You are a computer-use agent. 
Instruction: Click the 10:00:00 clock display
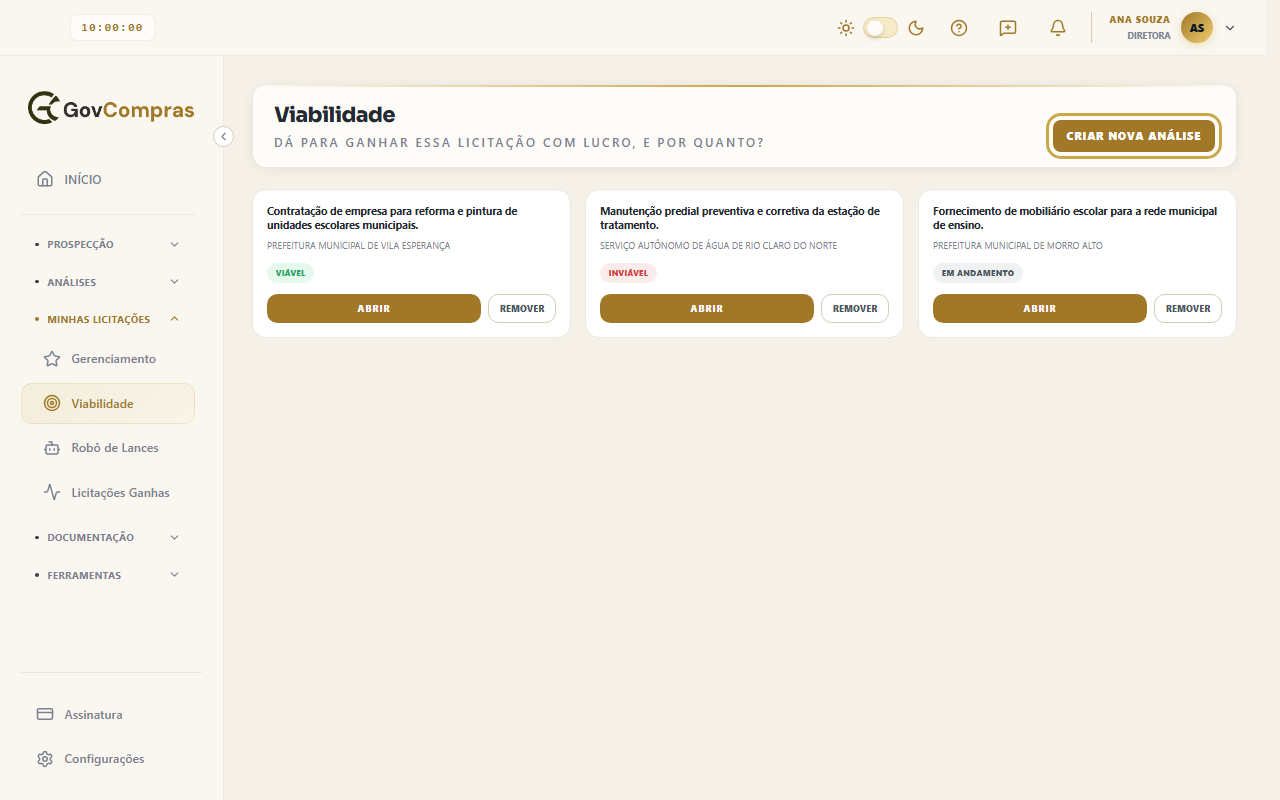[112, 28]
